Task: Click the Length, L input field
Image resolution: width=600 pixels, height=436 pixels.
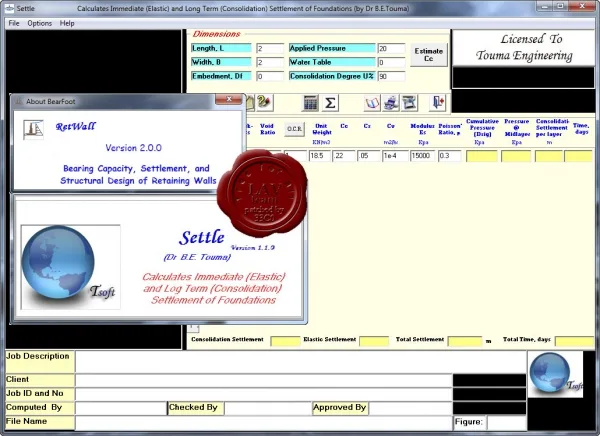Action: pyautogui.click(x=270, y=48)
